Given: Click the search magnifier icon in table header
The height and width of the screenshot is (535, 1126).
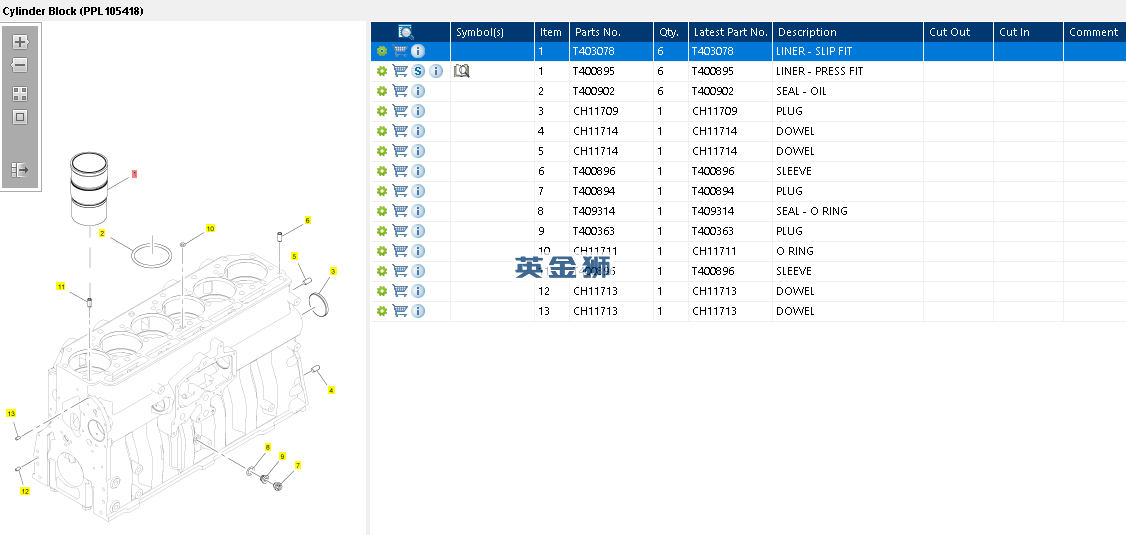Looking at the screenshot, I should pos(405,32).
